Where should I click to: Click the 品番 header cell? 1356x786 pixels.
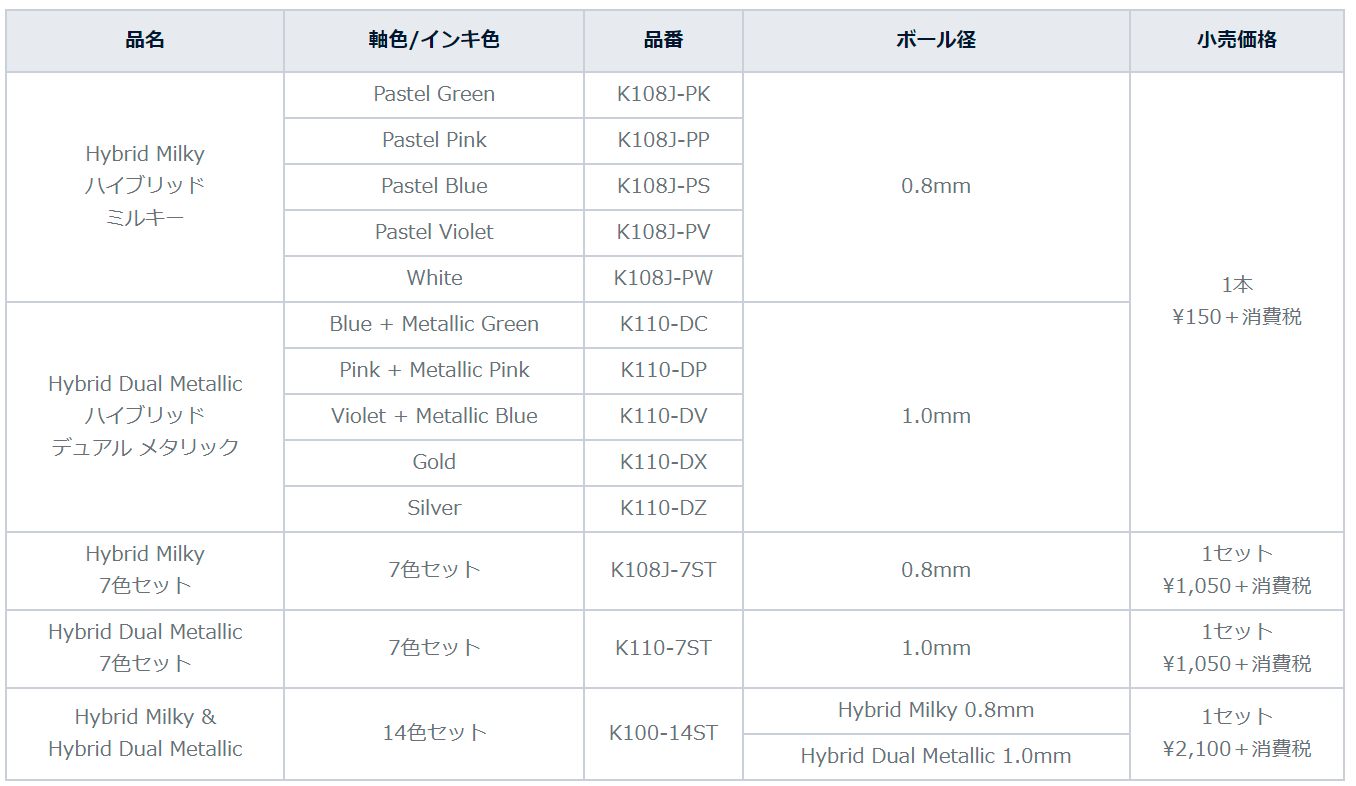664,41
